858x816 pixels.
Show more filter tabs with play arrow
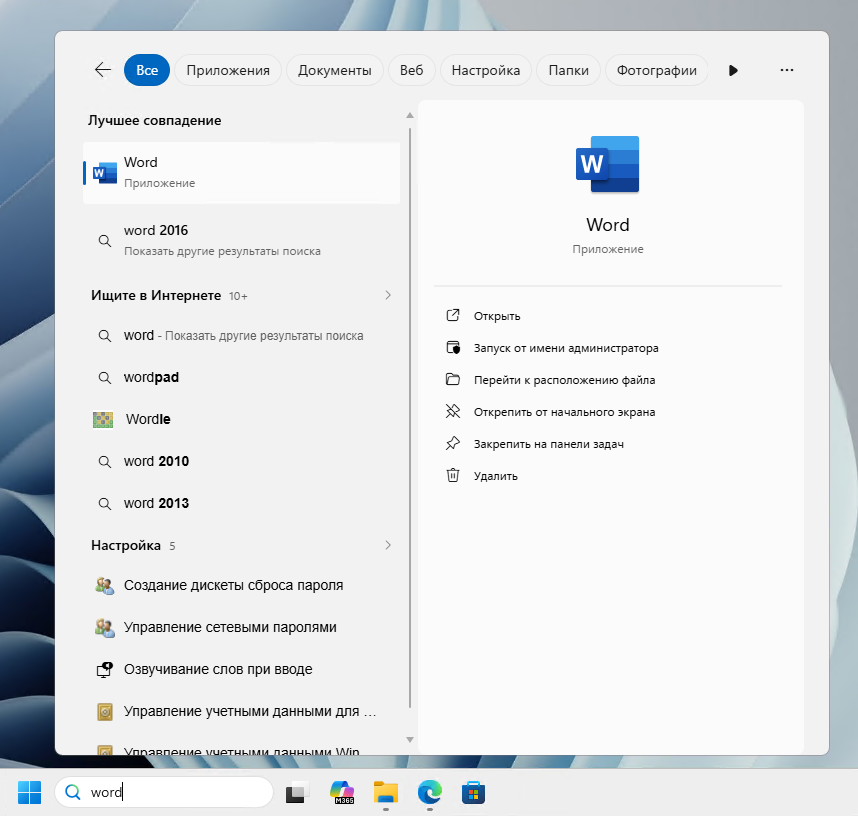click(733, 70)
